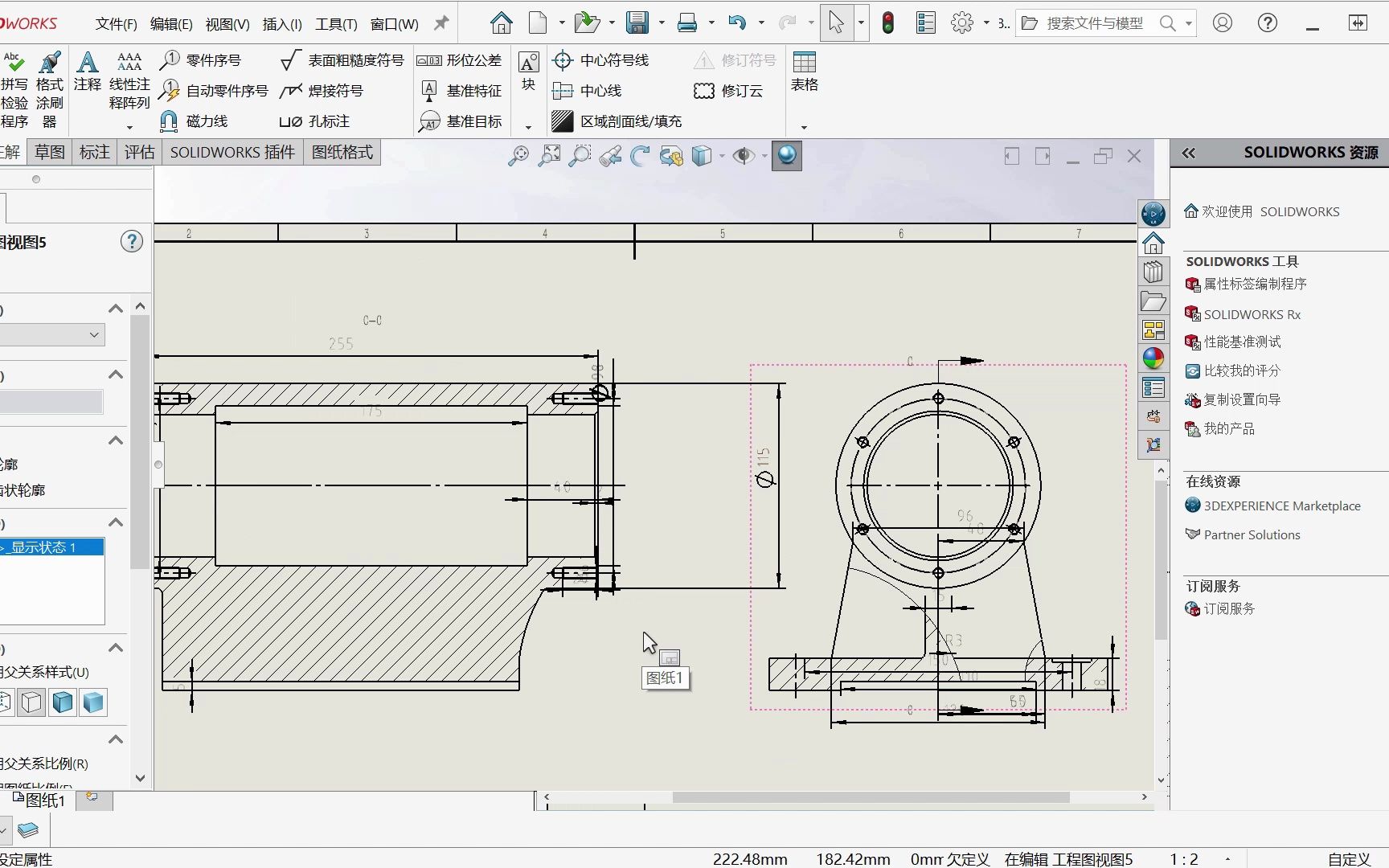Expand the Print button dropdown arrow
The height and width of the screenshot is (868, 1389).
(x=711, y=23)
